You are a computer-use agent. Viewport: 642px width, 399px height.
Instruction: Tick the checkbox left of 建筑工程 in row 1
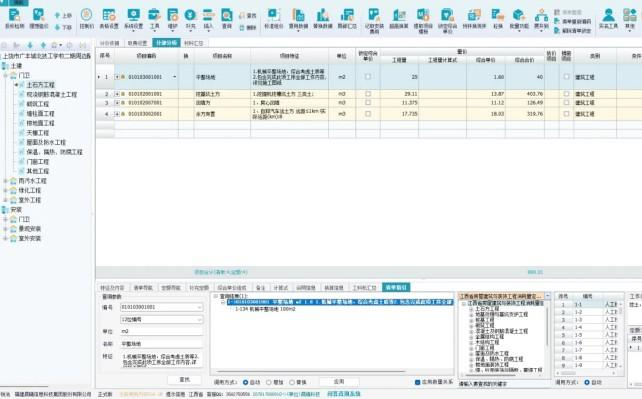[x=566, y=77]
